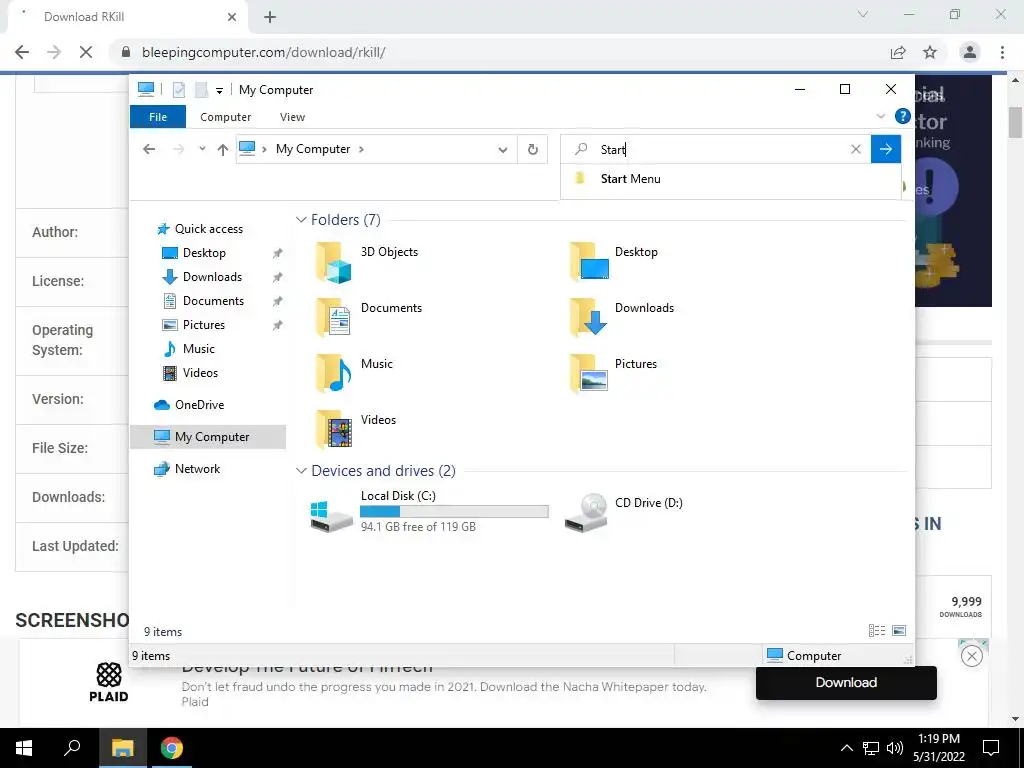Refresh the My Computer view
The height and width of the screenshot is (768, 1024).
tap(533, 150)
